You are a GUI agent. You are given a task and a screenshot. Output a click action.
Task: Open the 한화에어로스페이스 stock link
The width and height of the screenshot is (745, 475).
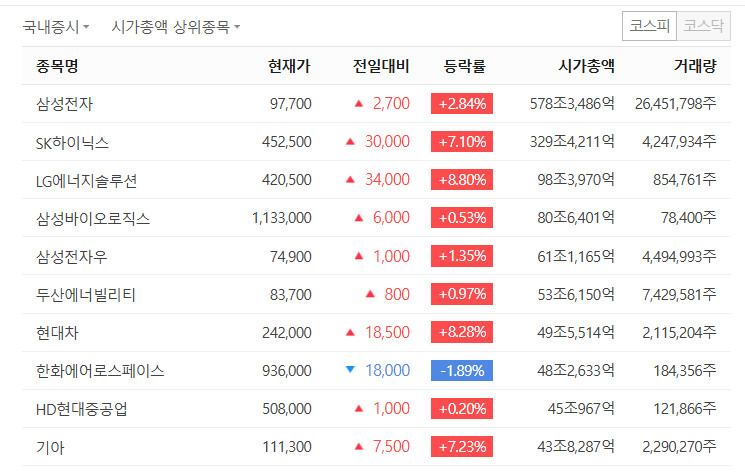point(100,370)
